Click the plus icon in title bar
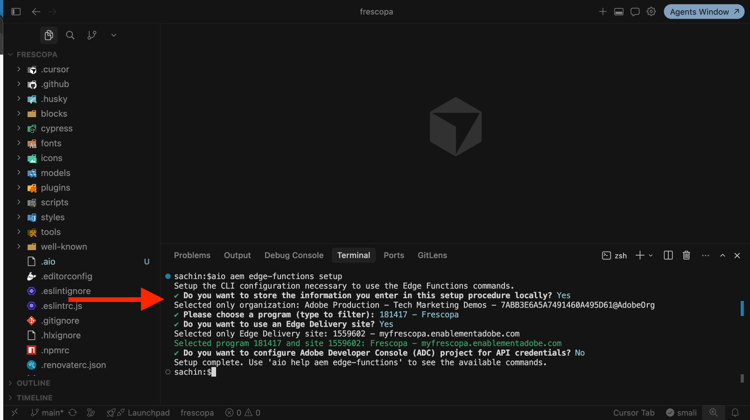This screenshot has width=750, height=420. pos(603,11)
